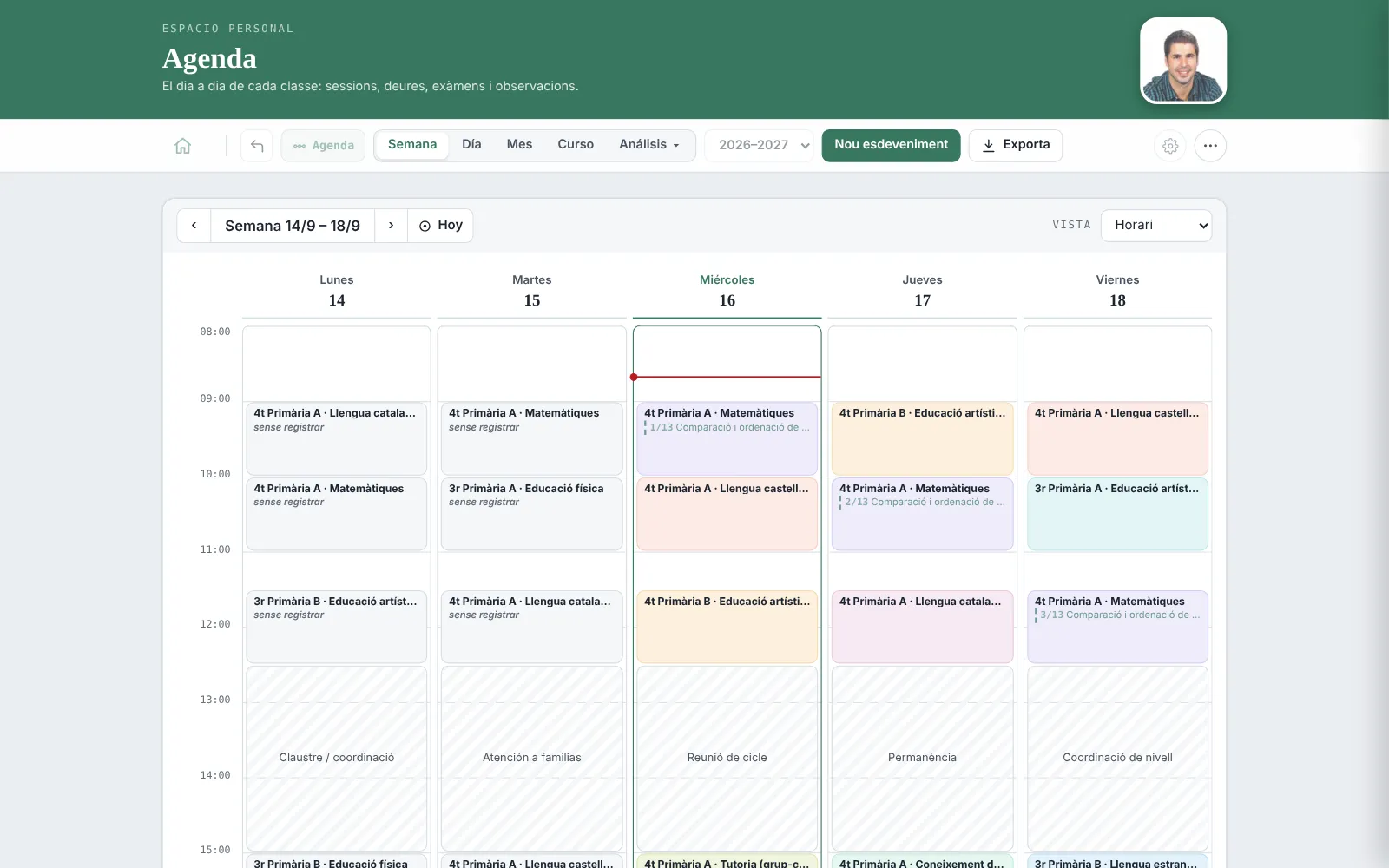
Task: Click the Reunió de cicle block
Action: pos(727,758)
